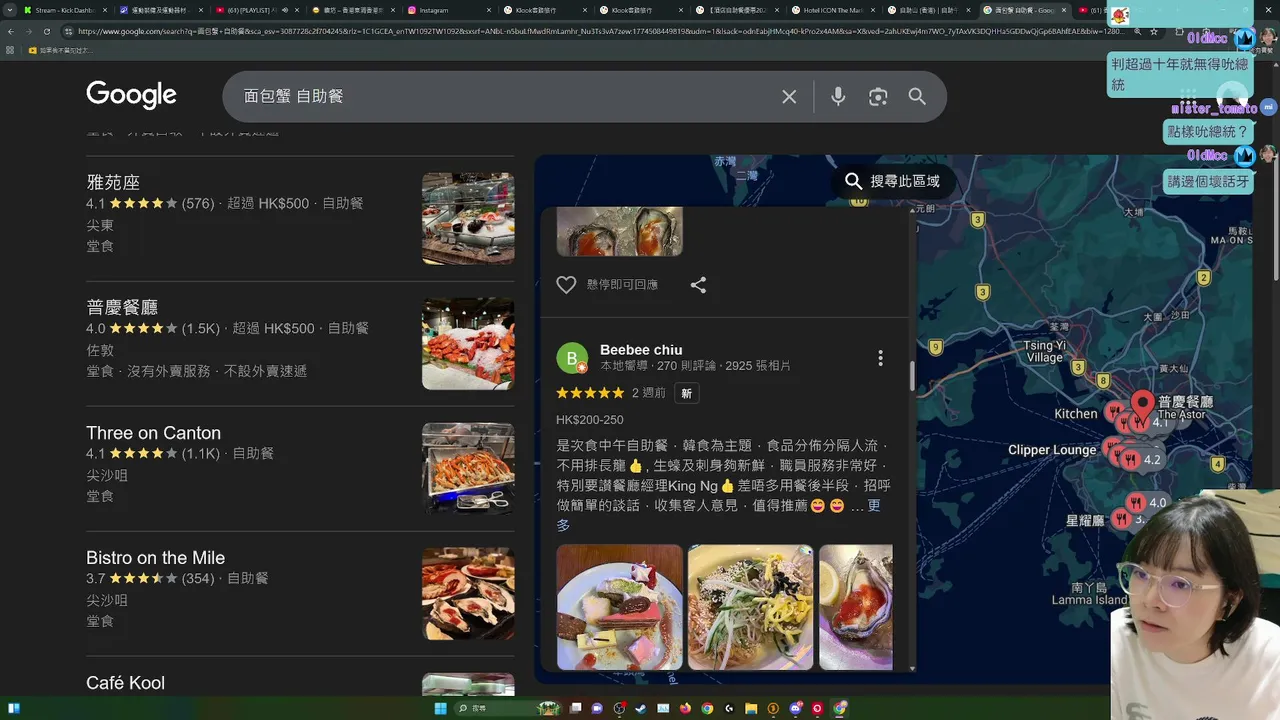The image size is (1280, 720).
Task: Click the review price text HK$200-250
Action: coord(590,420)
